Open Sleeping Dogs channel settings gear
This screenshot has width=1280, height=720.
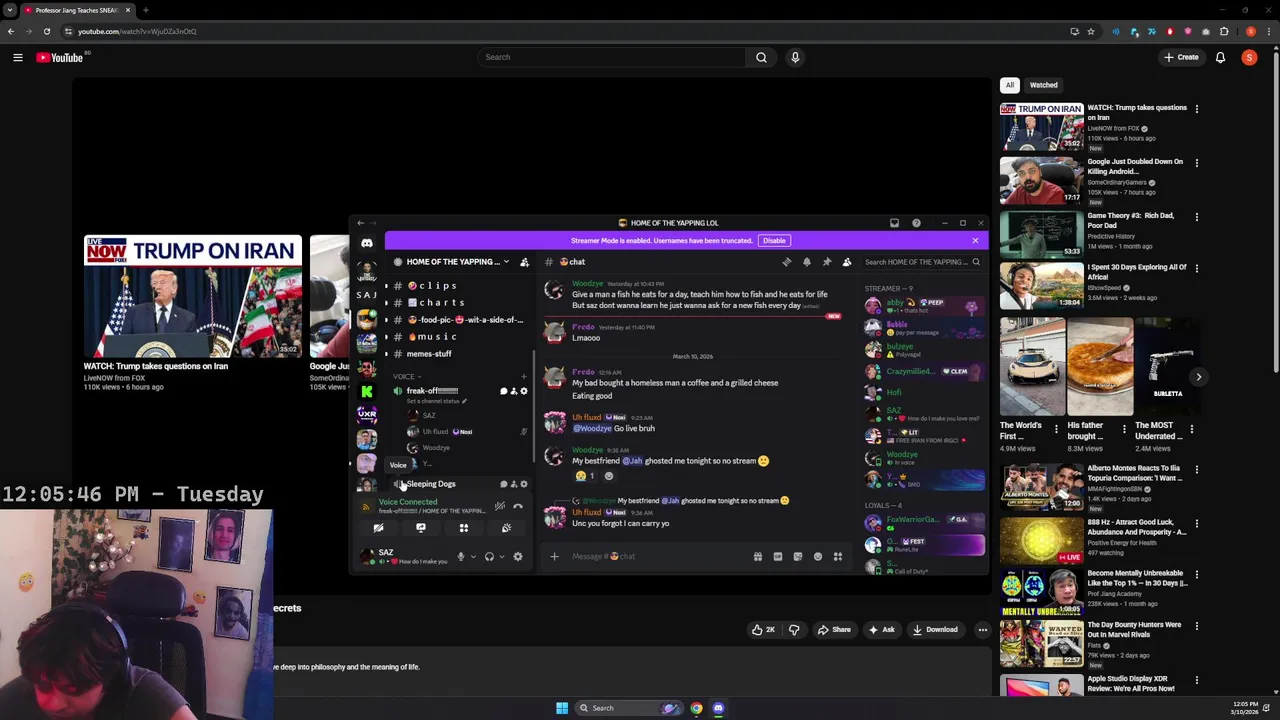(524, 484)
